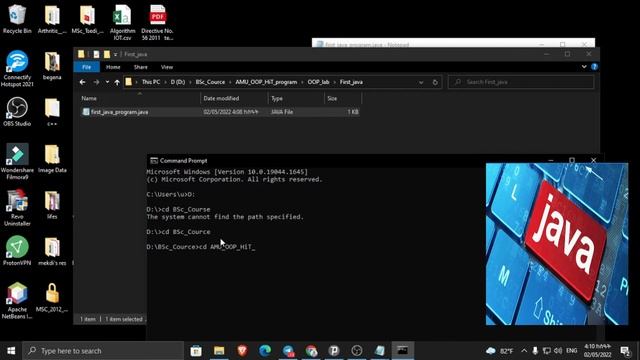
Task: Sort files by the Date modified column header
Action: 234,98
